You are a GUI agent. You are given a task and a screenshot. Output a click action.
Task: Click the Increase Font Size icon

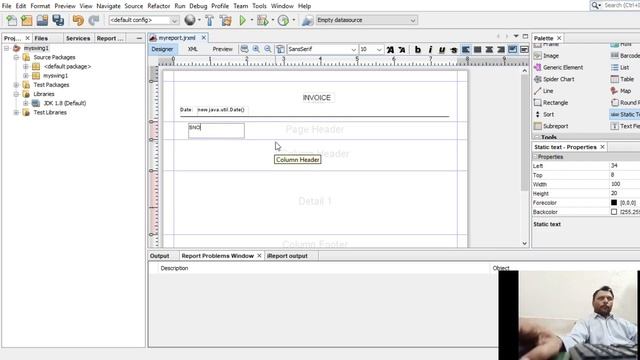(390, 50)
